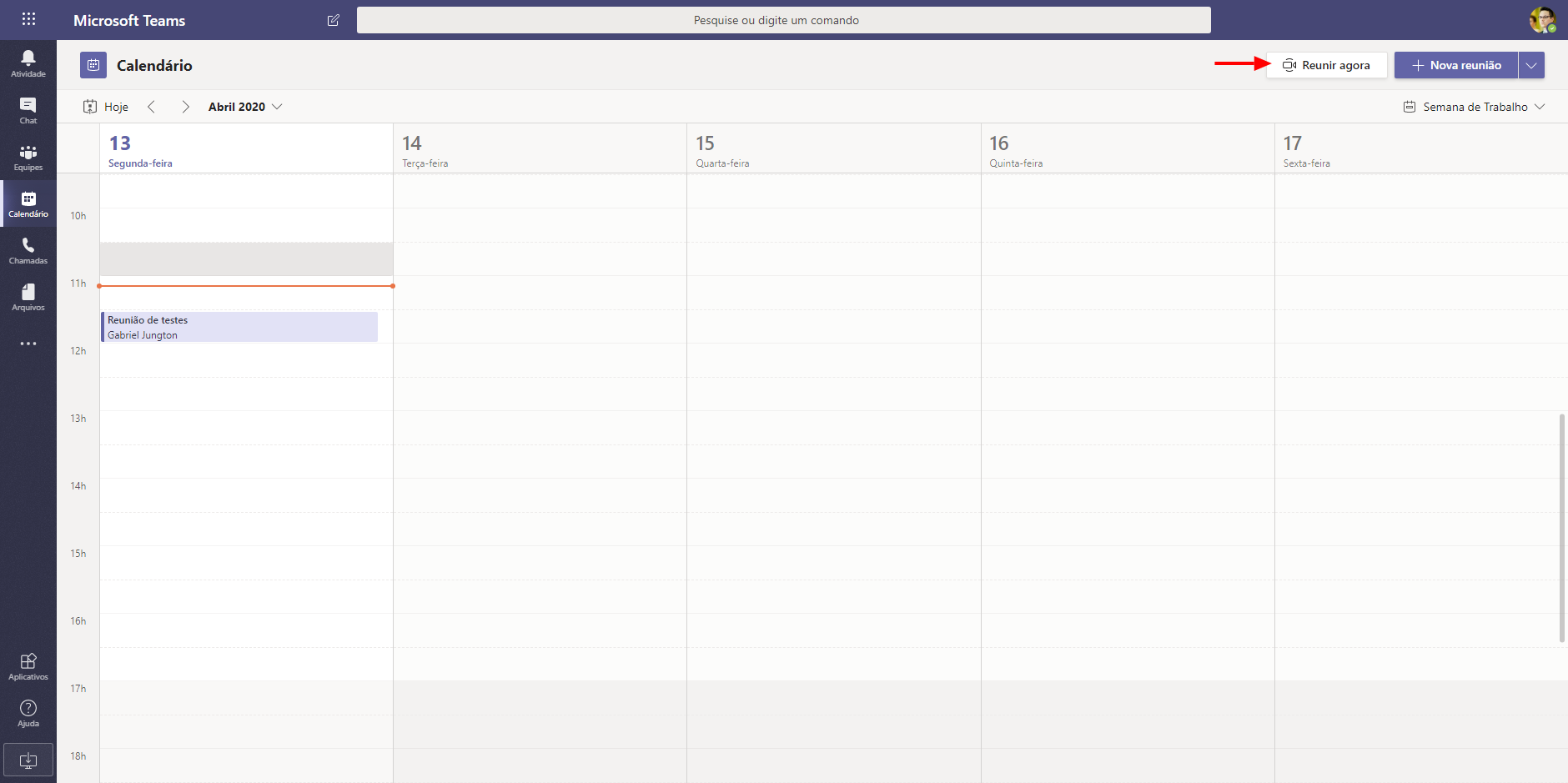
Task: Click the Calendário header icon
Action: pos(93,65)
